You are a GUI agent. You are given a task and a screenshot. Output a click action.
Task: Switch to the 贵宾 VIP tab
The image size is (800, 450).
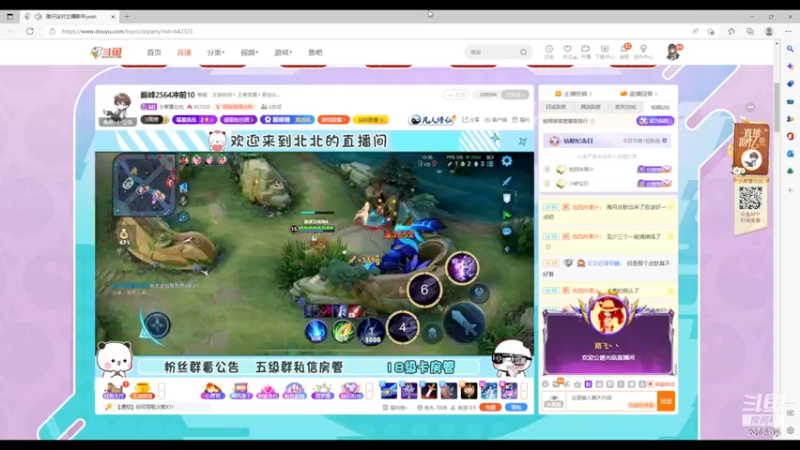pos(625,107)
